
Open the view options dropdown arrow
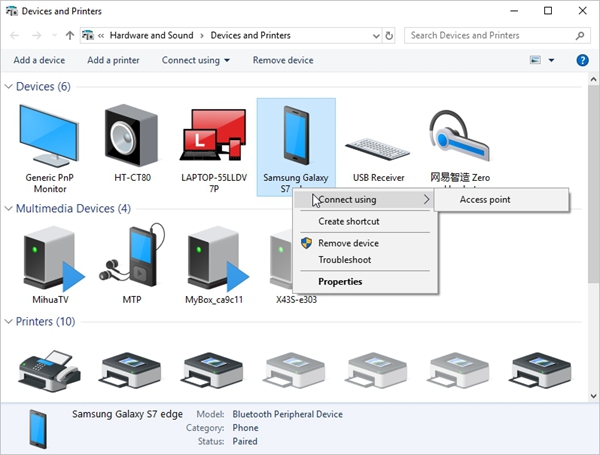pyautogui.click(x=551, y=60)
